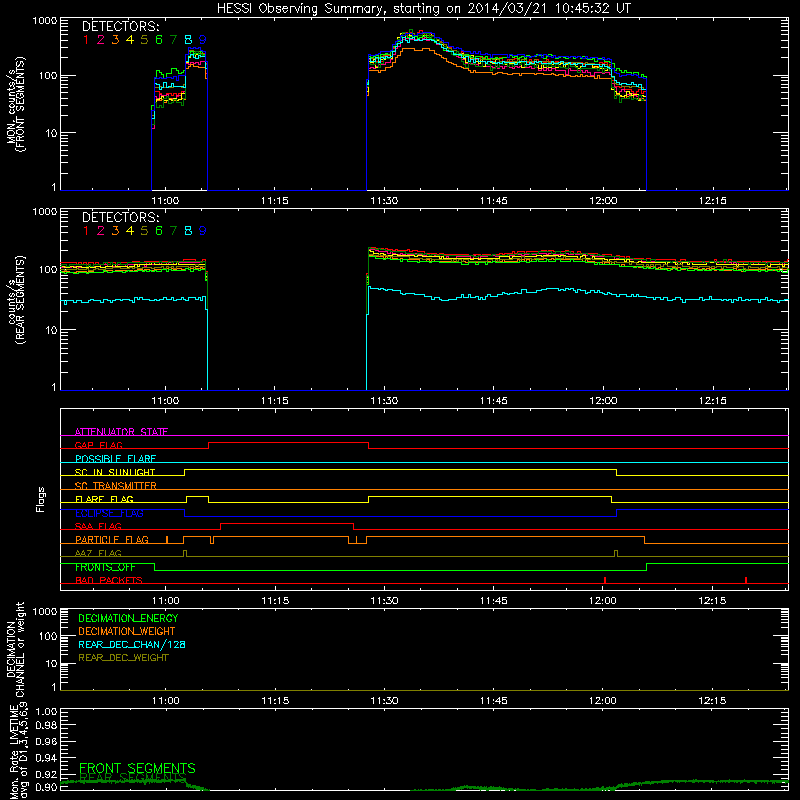Click the REAR_DEC_CHAN/128 legend entry
Viewport: 800px width, 800px height.
click(x=132, y=645)
